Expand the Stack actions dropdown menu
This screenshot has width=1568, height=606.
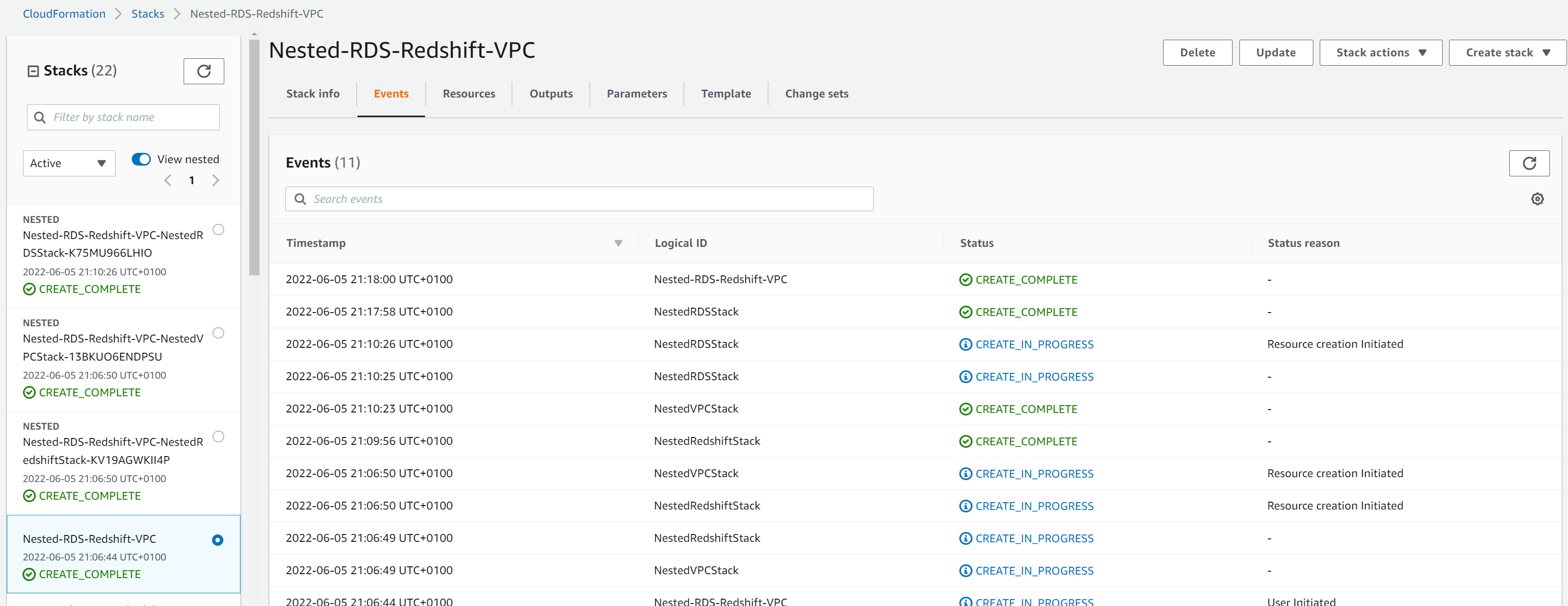click(x=1380, y=51)
